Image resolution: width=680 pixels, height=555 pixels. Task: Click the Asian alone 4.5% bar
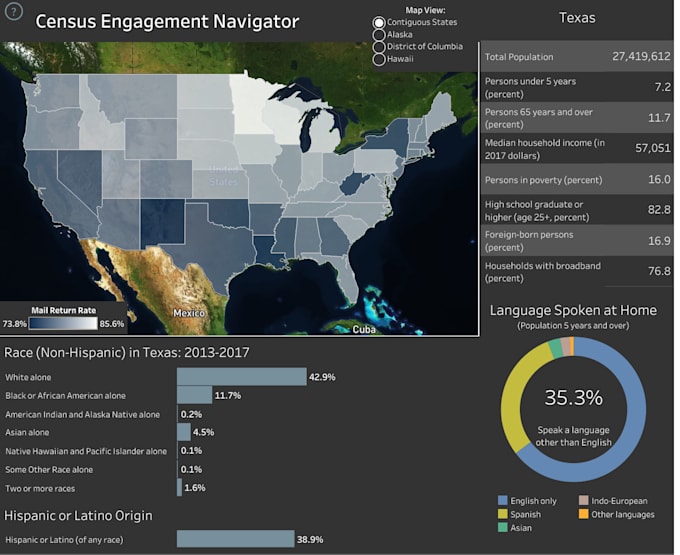184,432
